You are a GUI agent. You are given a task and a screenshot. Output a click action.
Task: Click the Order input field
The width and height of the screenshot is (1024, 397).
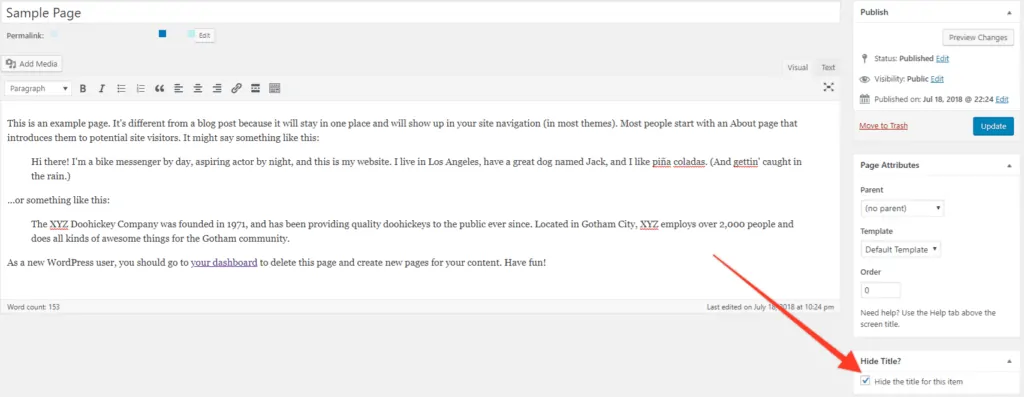881,290
